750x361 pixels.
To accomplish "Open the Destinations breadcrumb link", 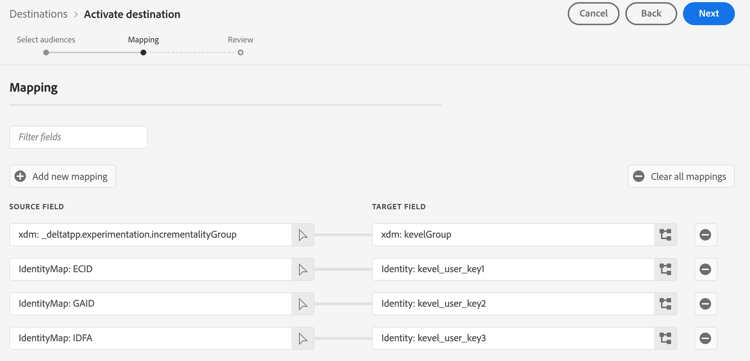I will pos(38,14).
